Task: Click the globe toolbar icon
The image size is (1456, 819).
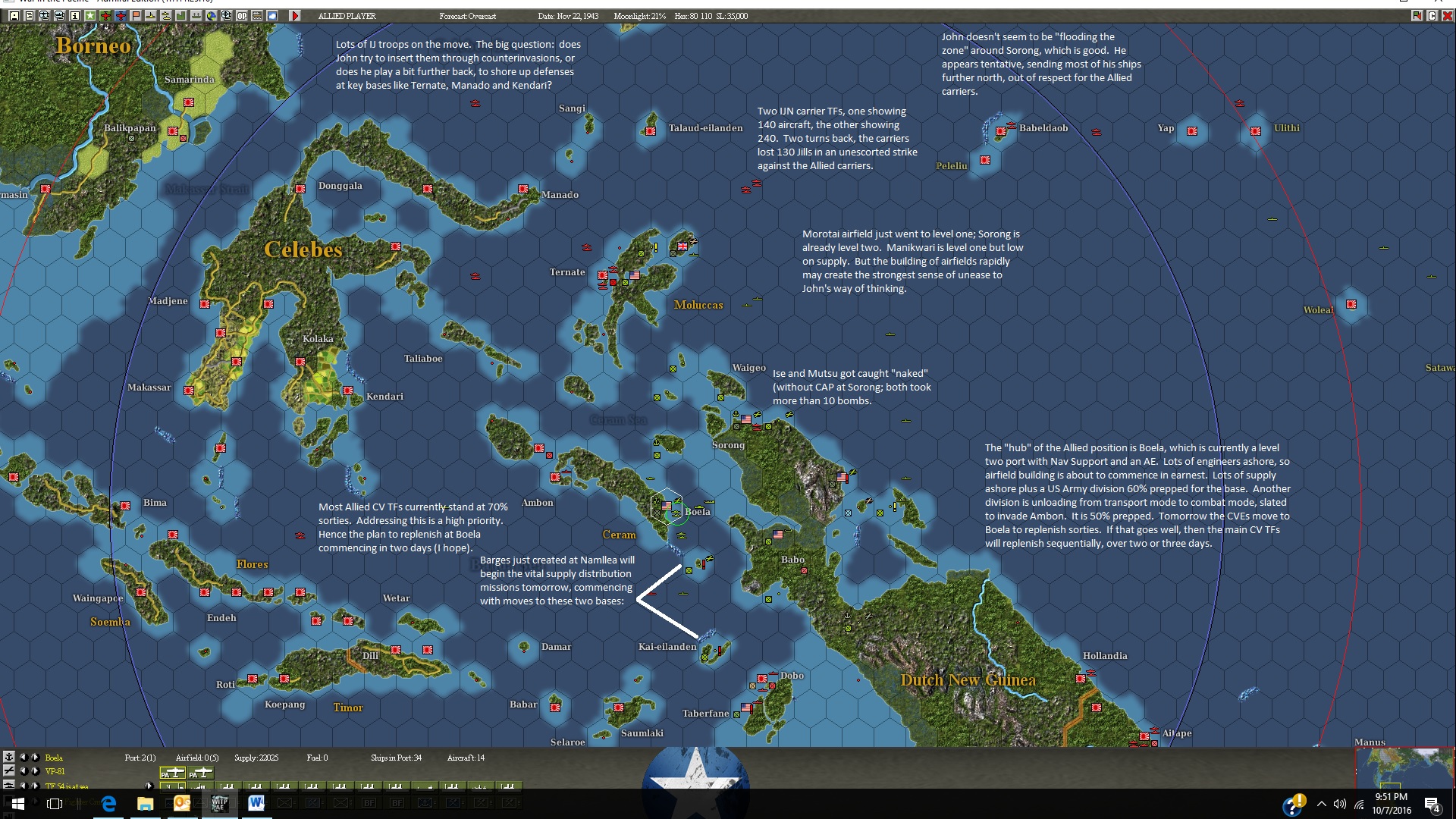Action: (x=212, y=15)
